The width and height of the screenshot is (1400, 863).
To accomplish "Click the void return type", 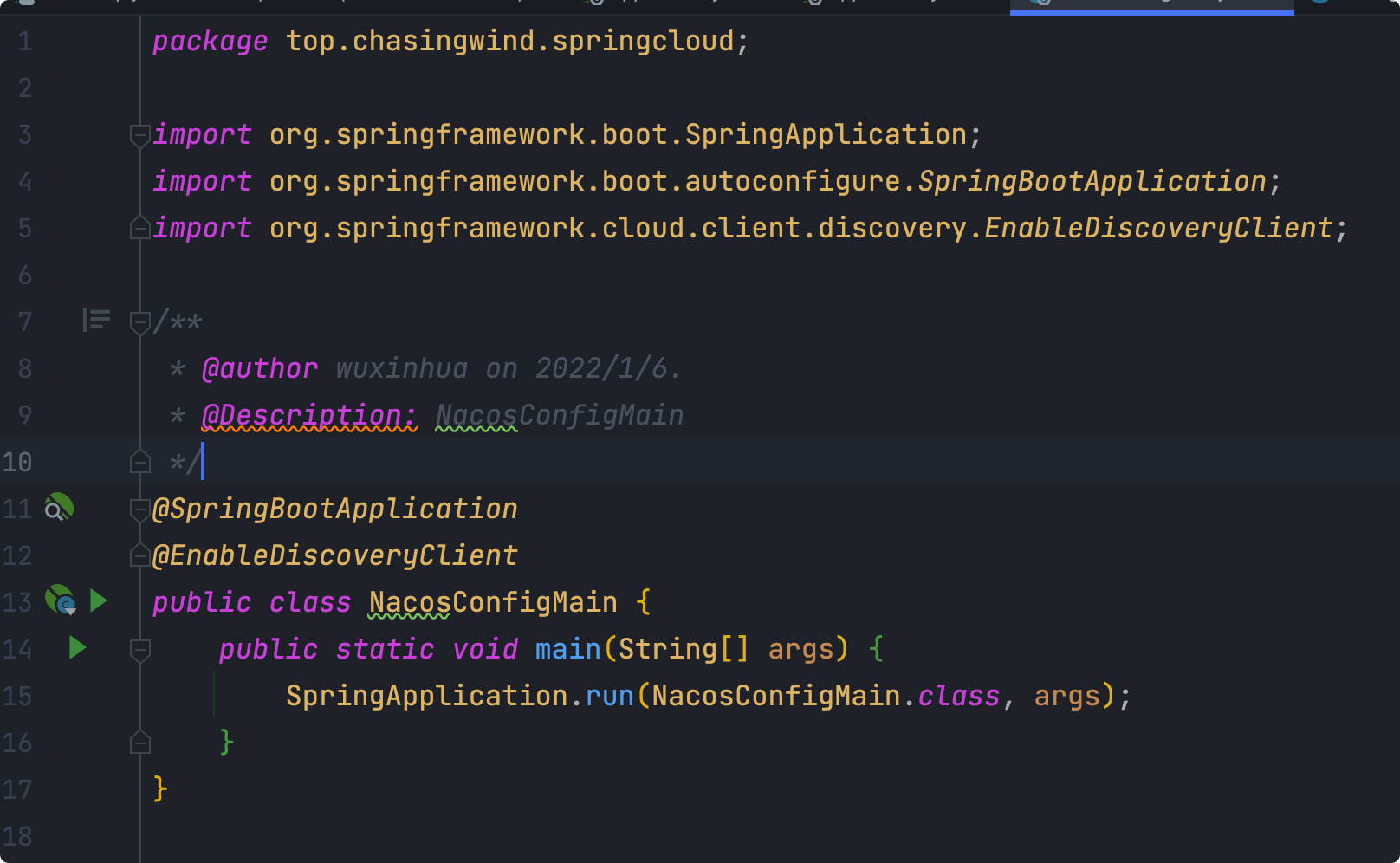I will point(485,650).
